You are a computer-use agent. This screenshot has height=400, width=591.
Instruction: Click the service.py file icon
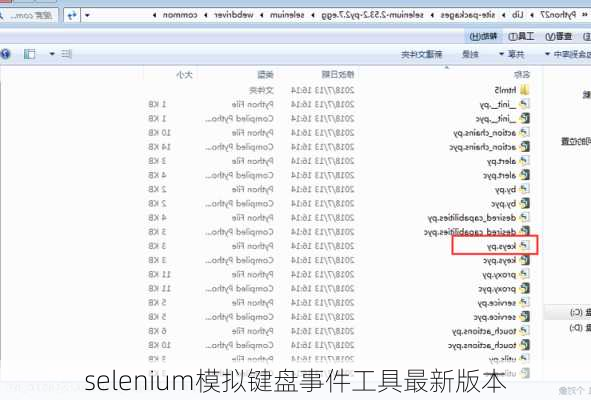coord(524,303)
